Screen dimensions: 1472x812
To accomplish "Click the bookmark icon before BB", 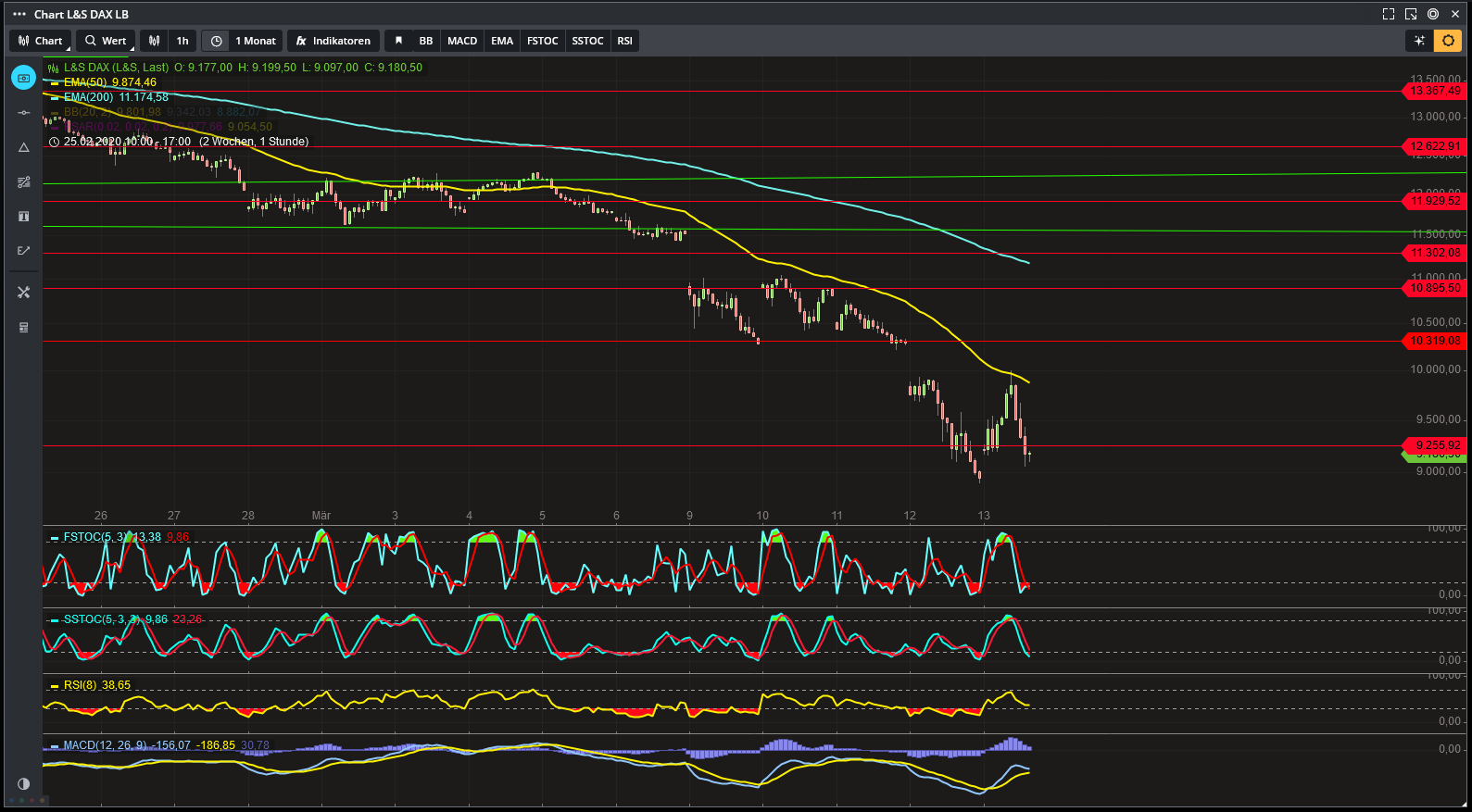I will (x=398, y=41).
